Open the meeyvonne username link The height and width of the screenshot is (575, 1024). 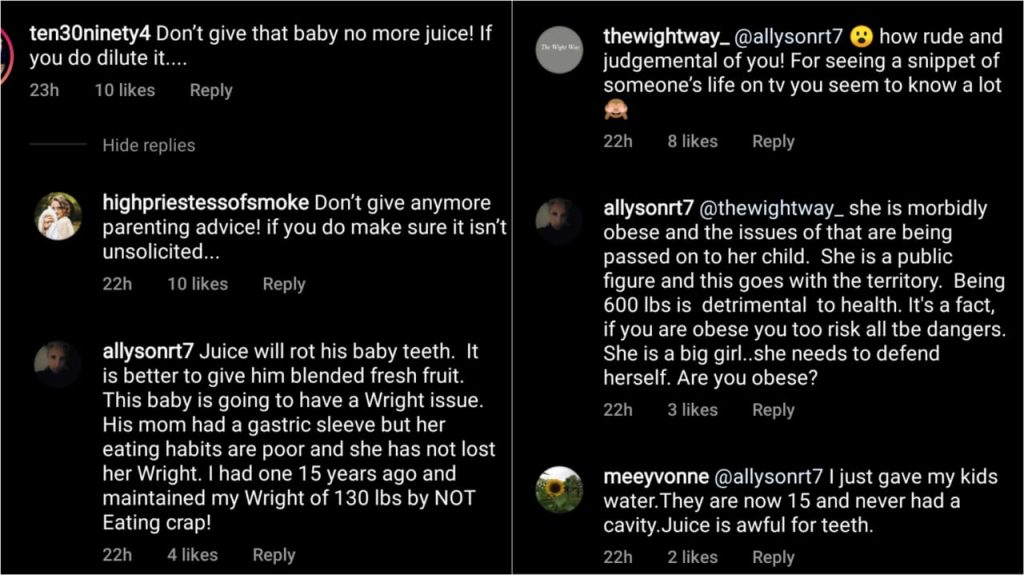coord(656,477)
